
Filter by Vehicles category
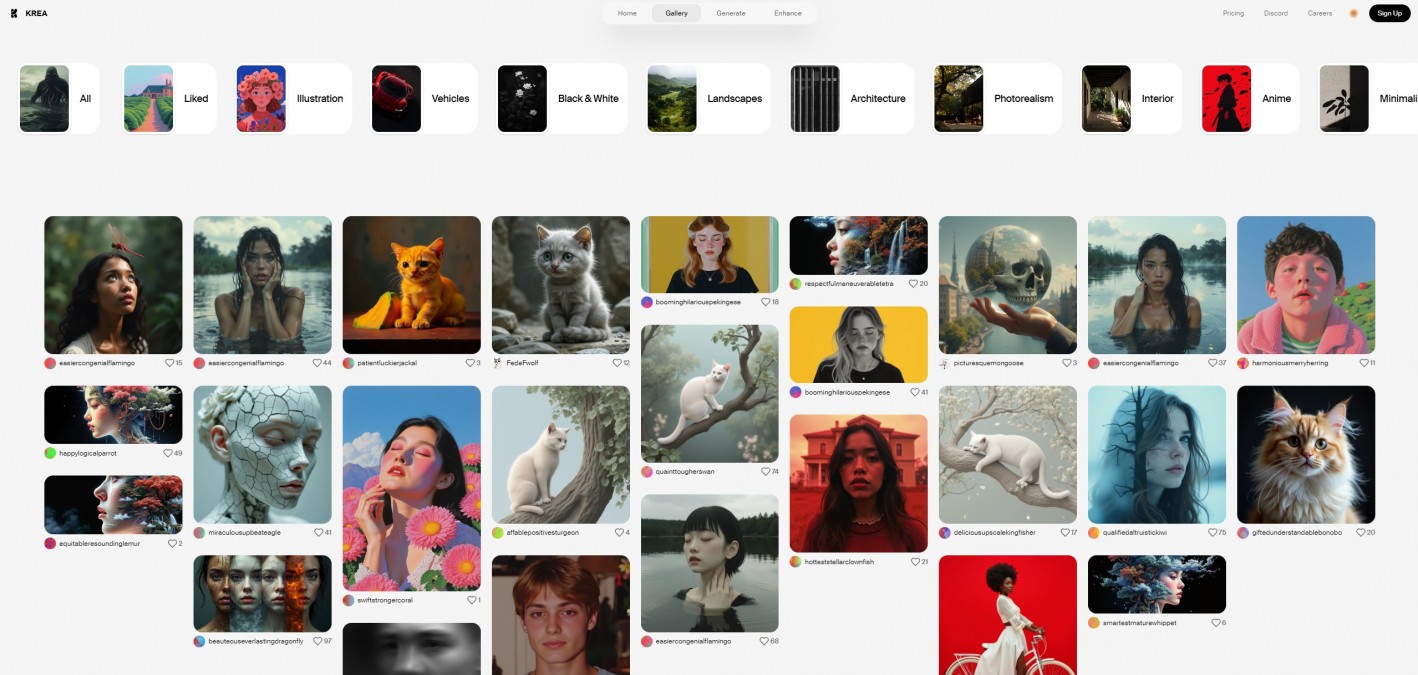click(425, 99)
